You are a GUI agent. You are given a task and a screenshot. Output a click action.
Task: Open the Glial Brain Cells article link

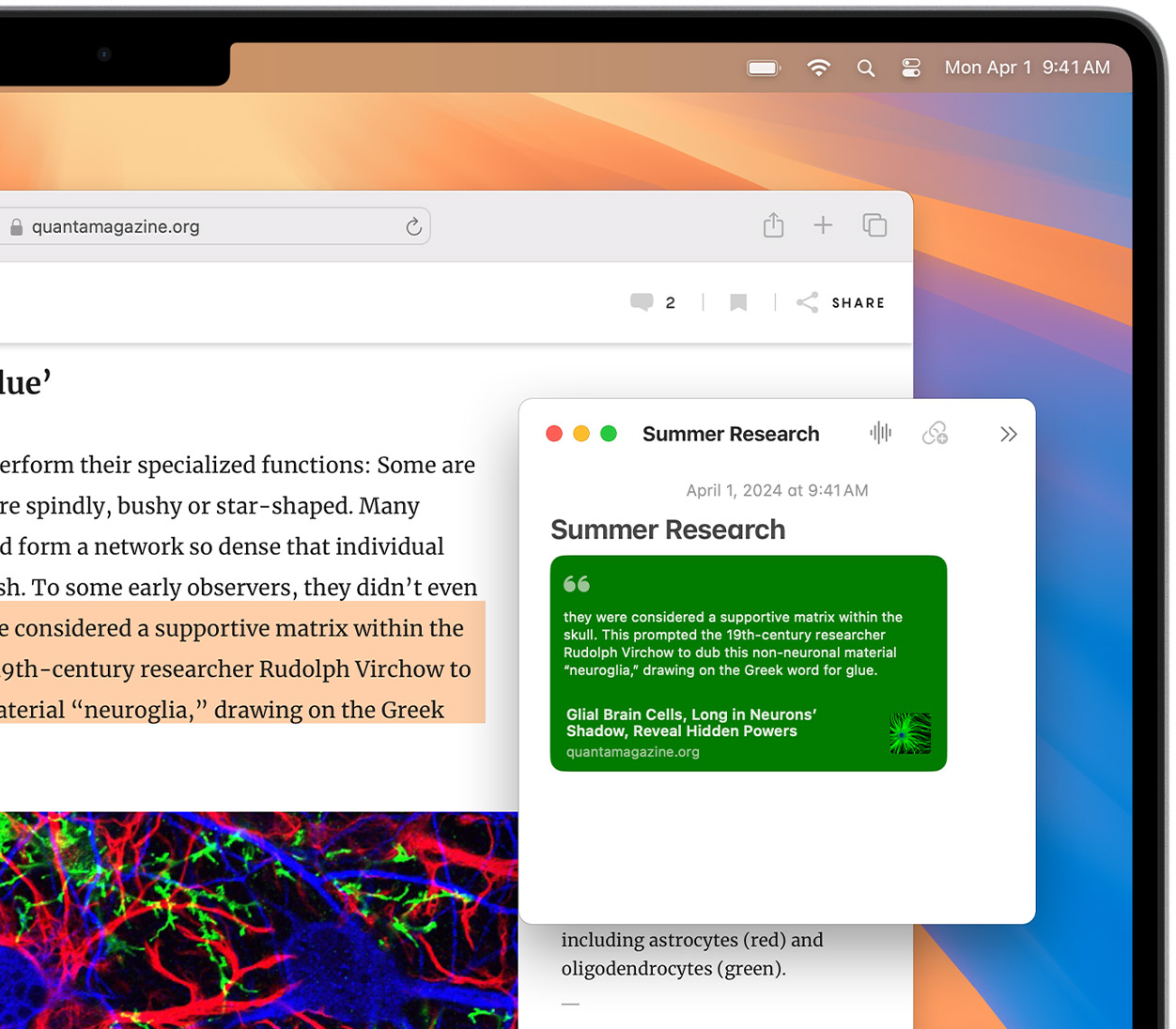click(x=690, y=723)
